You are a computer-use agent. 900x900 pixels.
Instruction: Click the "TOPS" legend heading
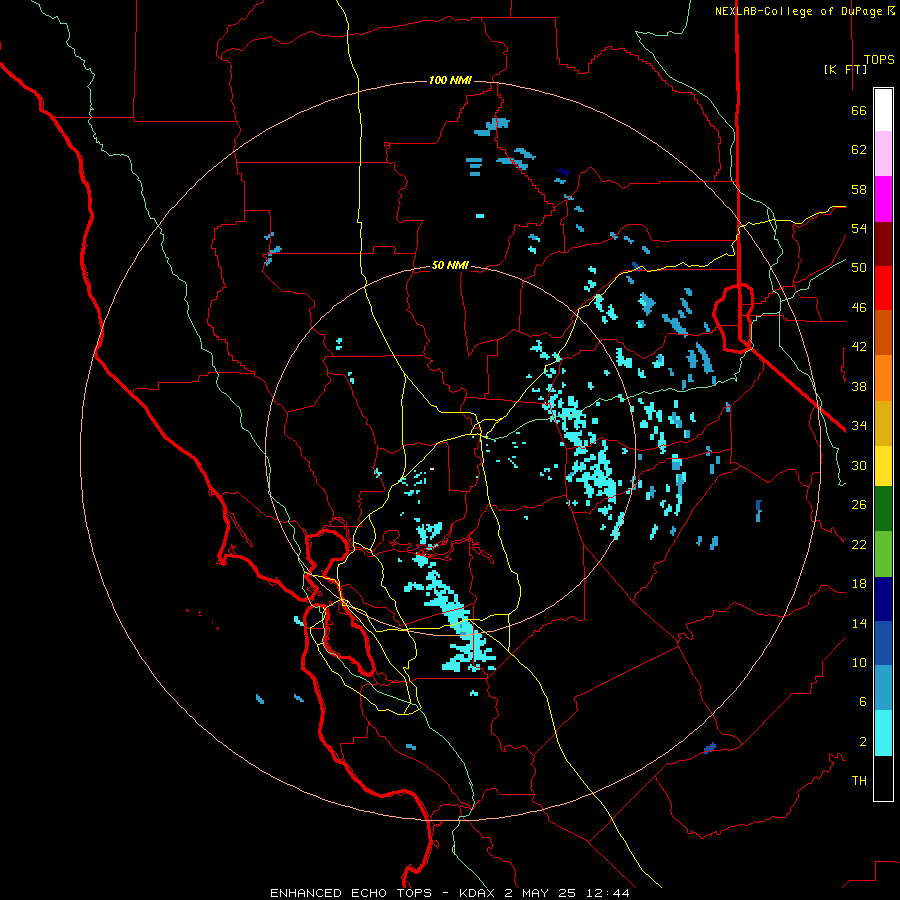879,59
